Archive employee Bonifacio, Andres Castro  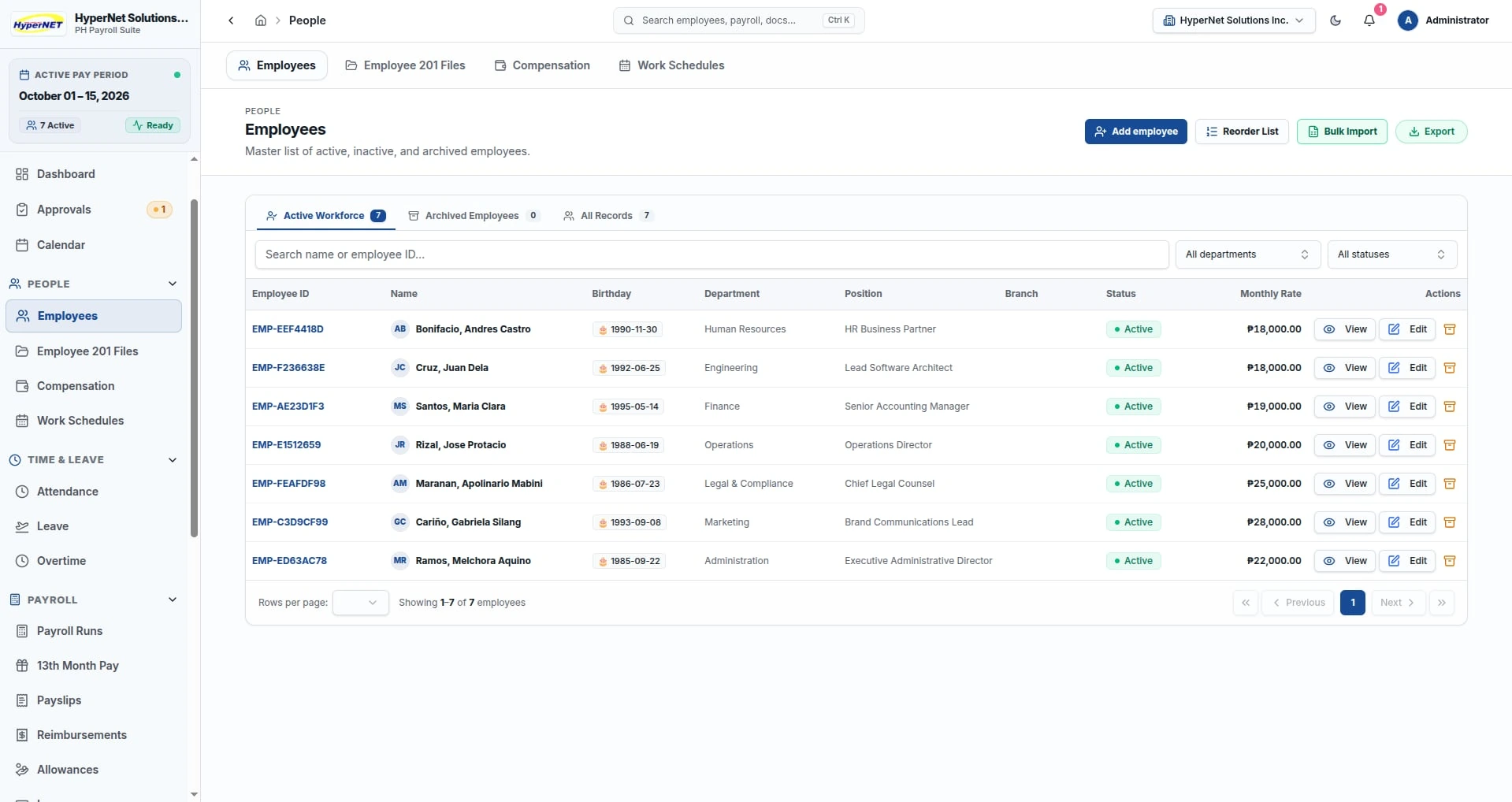coord(1450,329)
